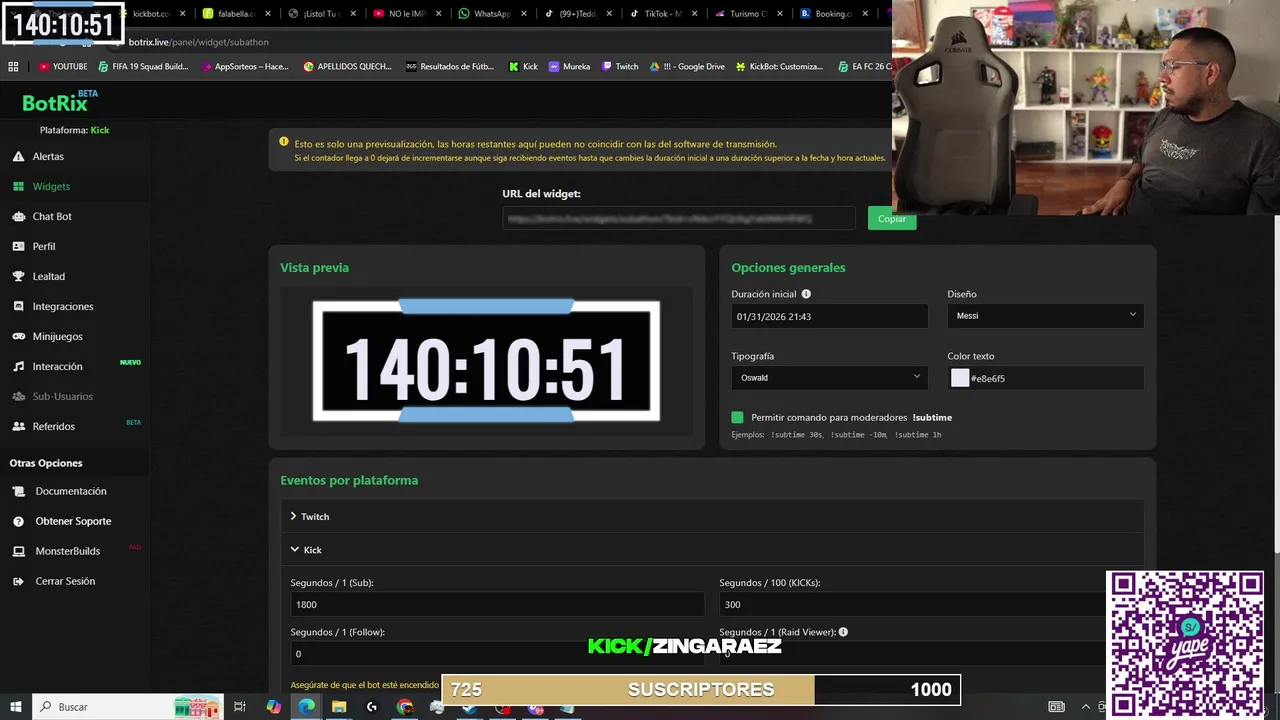This screenshot has height=720, width=1280.
Task: Open the KickBot Customization bookmark
Action: [779, 66]
